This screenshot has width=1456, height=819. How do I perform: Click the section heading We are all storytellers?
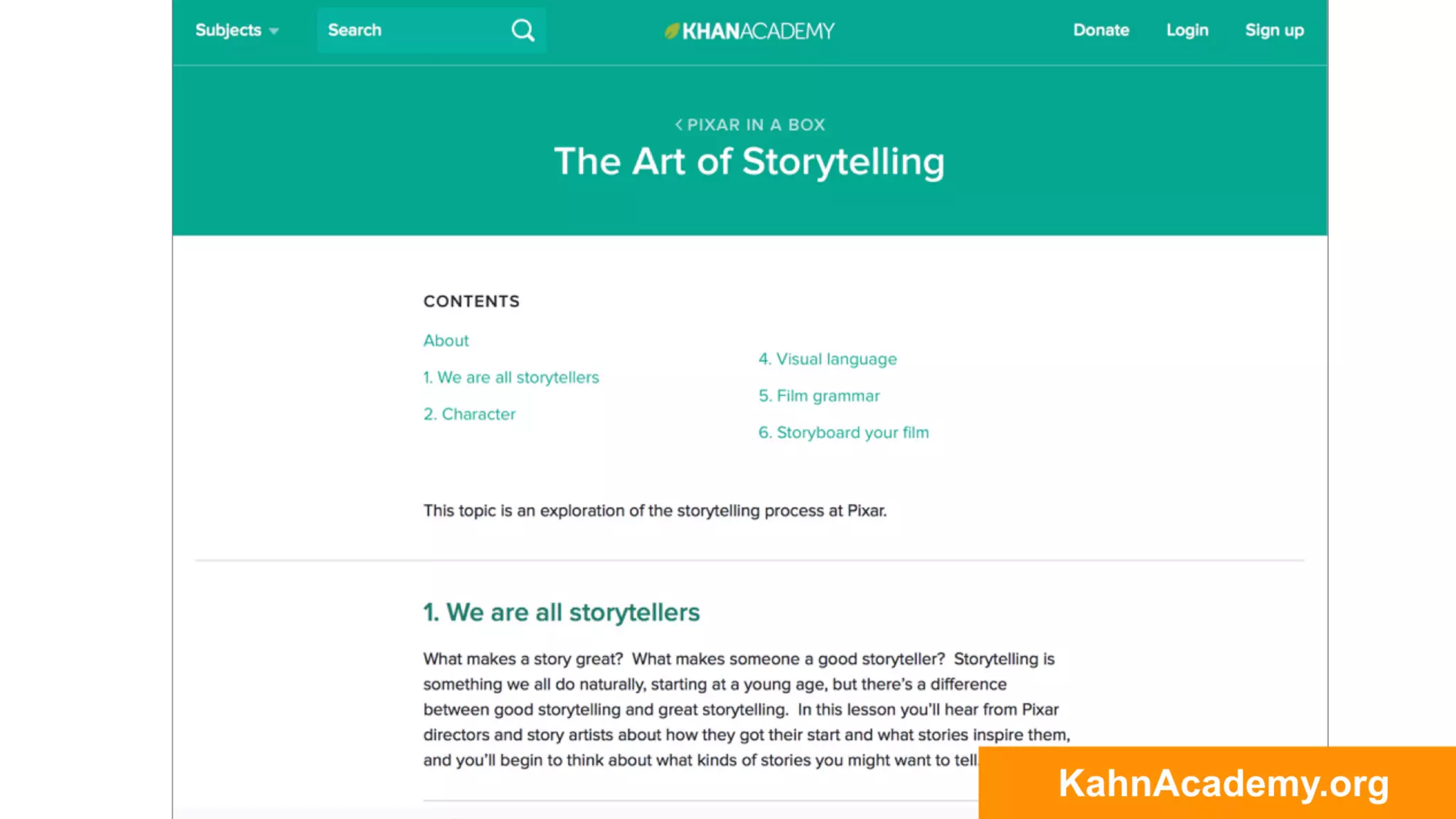(562, 612)
